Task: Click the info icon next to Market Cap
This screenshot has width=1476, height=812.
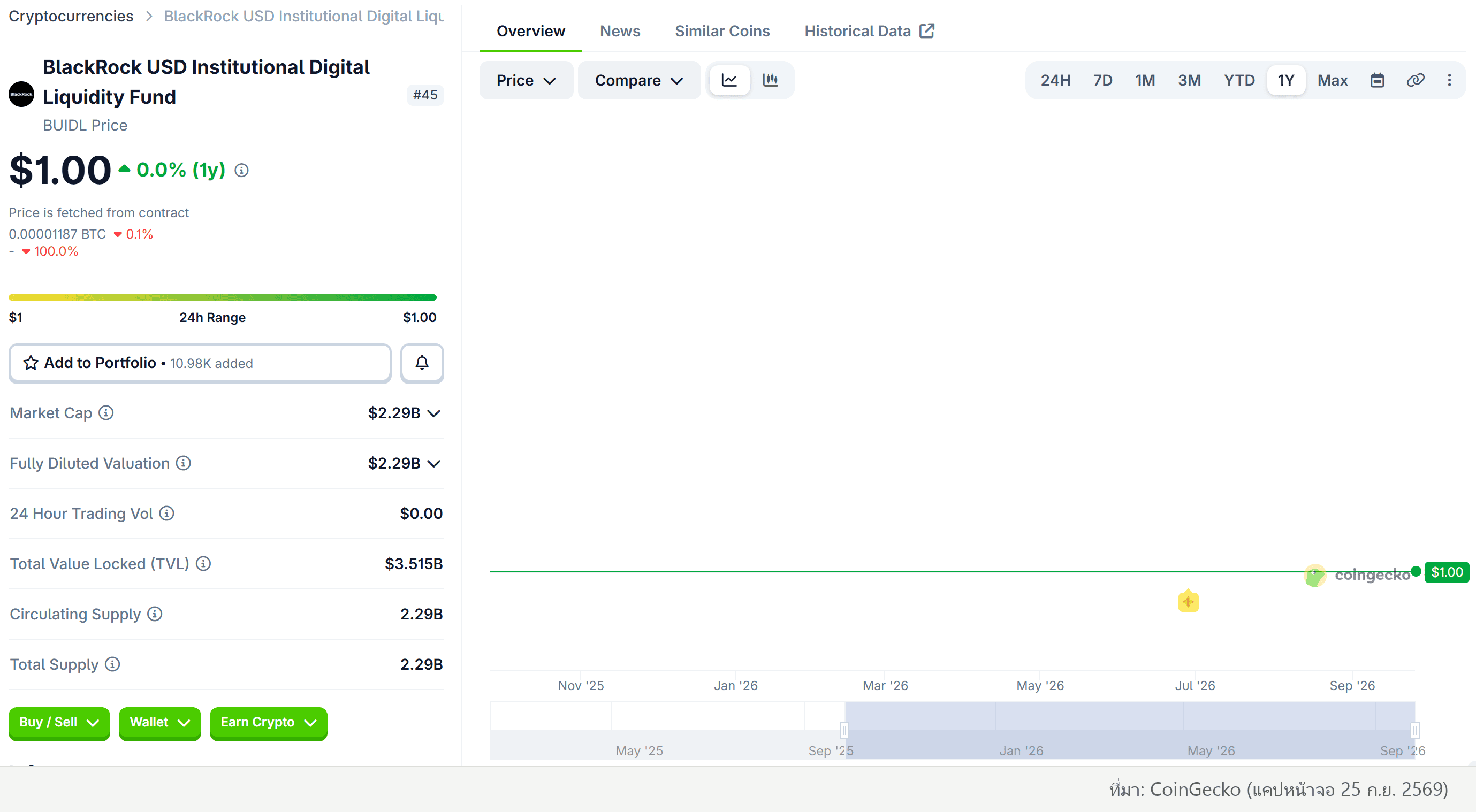Action: pyautogui.click(x=106, y=412)
